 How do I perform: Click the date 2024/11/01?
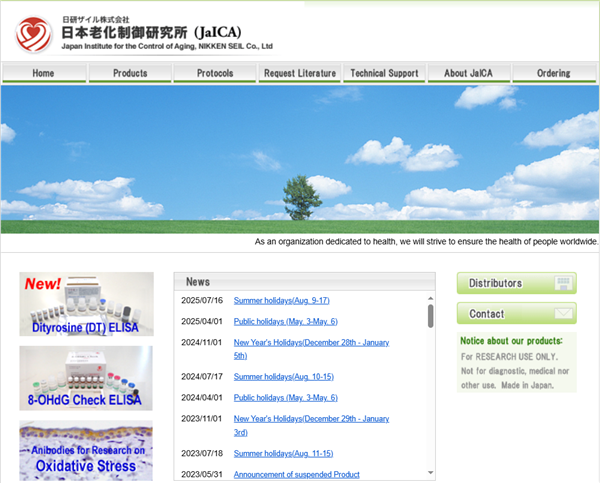(202, 343)
